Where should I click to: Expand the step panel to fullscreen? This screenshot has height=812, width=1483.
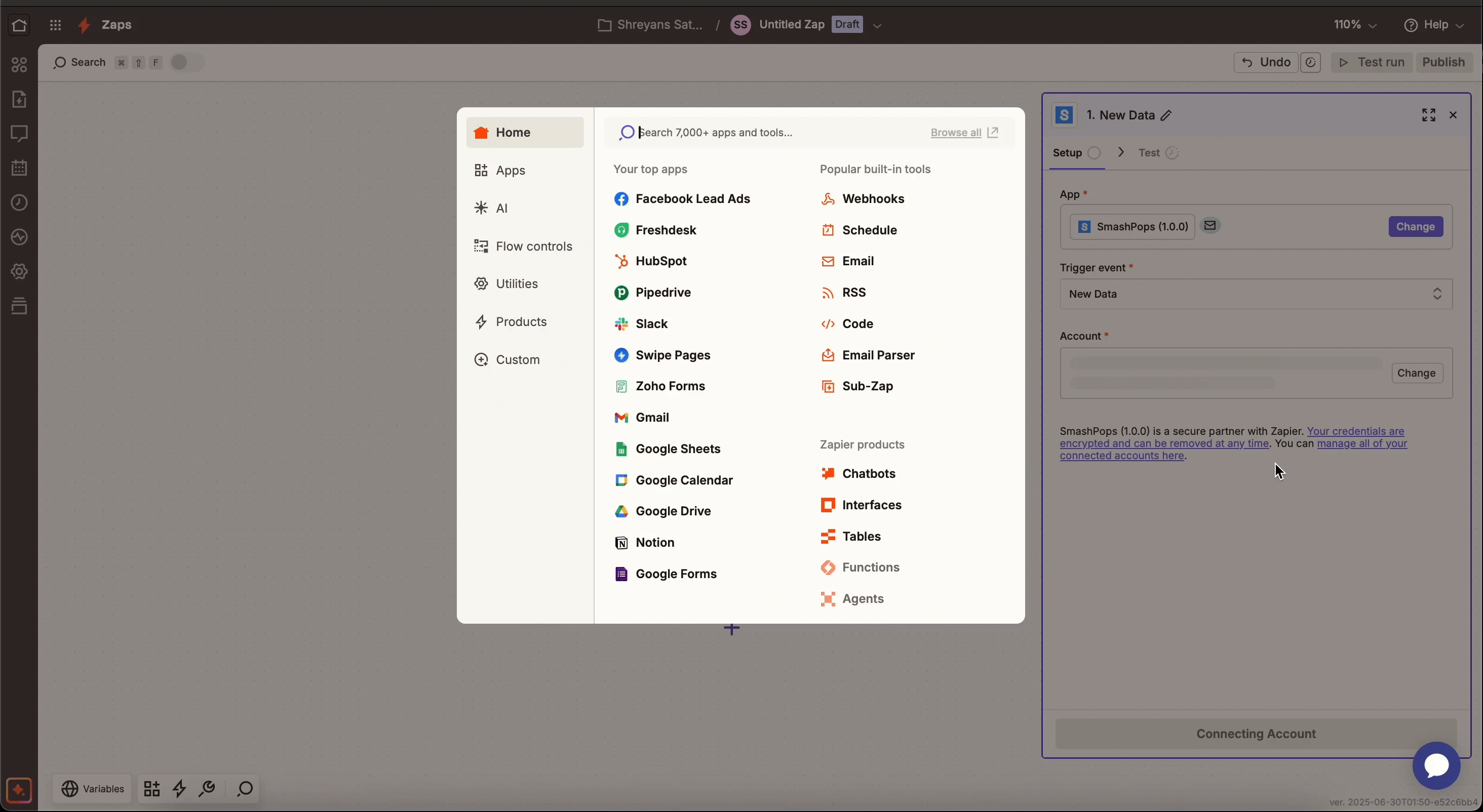[1428, 115]
